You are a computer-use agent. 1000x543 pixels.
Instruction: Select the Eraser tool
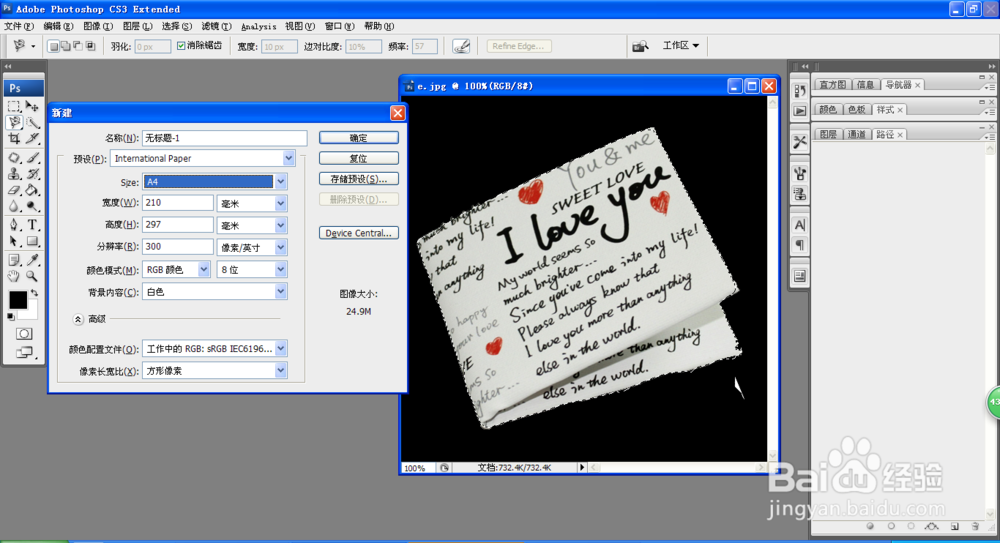pos(14,190)
